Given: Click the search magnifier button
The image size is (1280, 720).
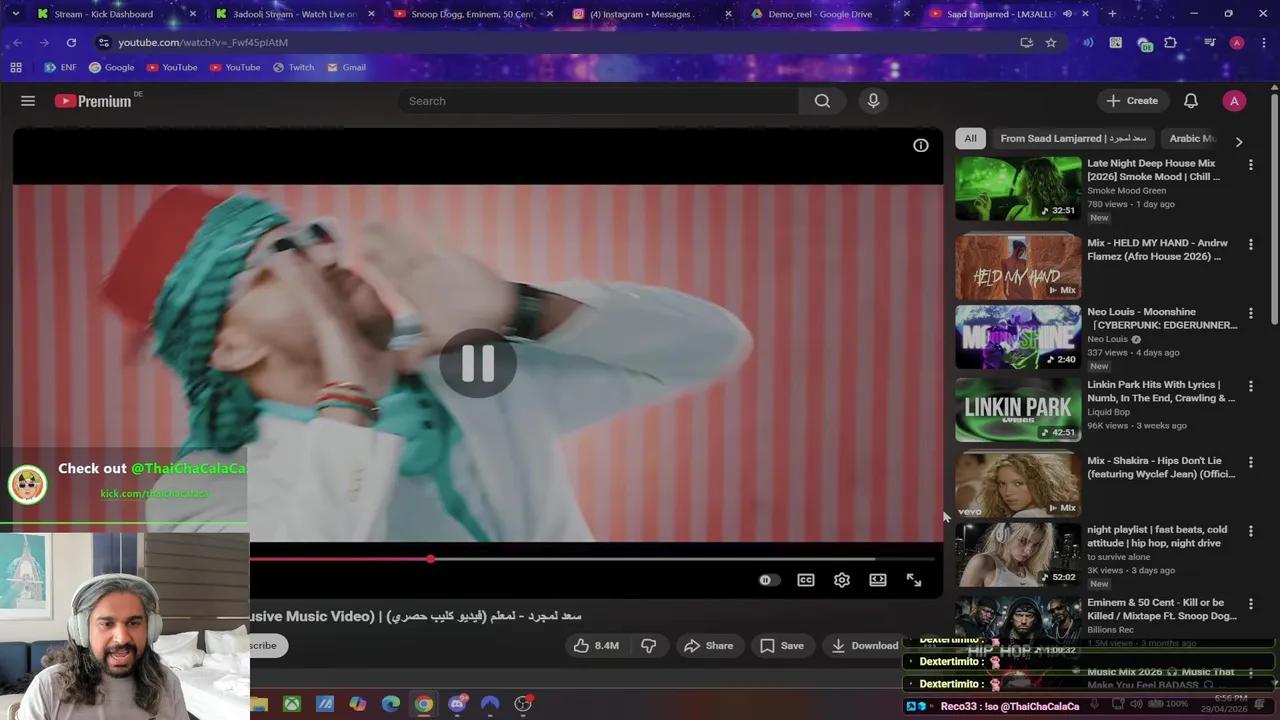Looking at the screenshot, I should pyautogui.click(x=822, y=101).
